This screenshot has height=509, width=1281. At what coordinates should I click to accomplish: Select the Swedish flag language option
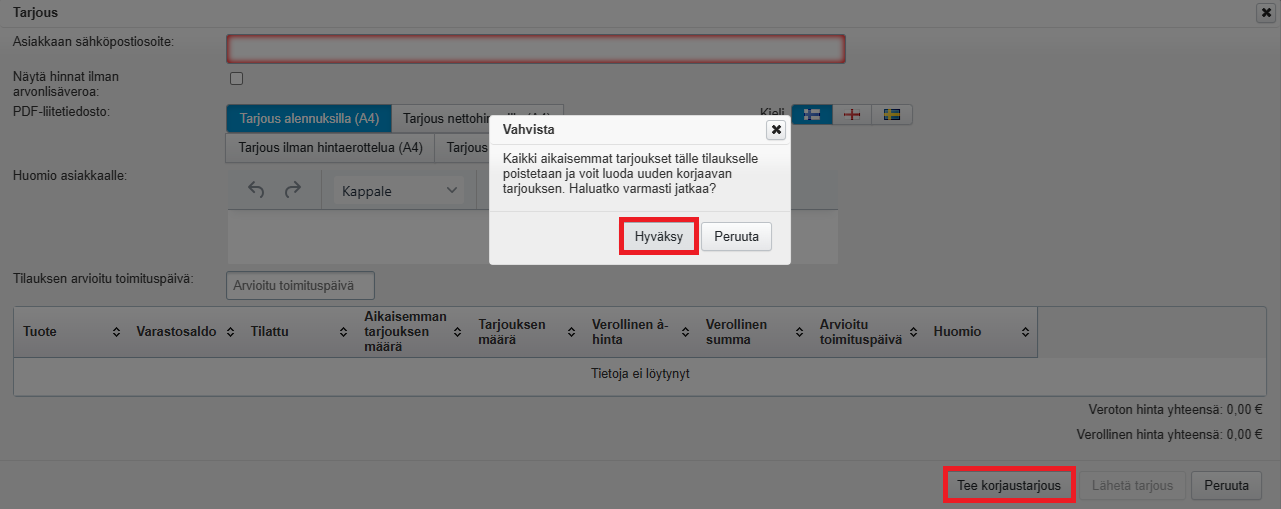tap(892, 115)
